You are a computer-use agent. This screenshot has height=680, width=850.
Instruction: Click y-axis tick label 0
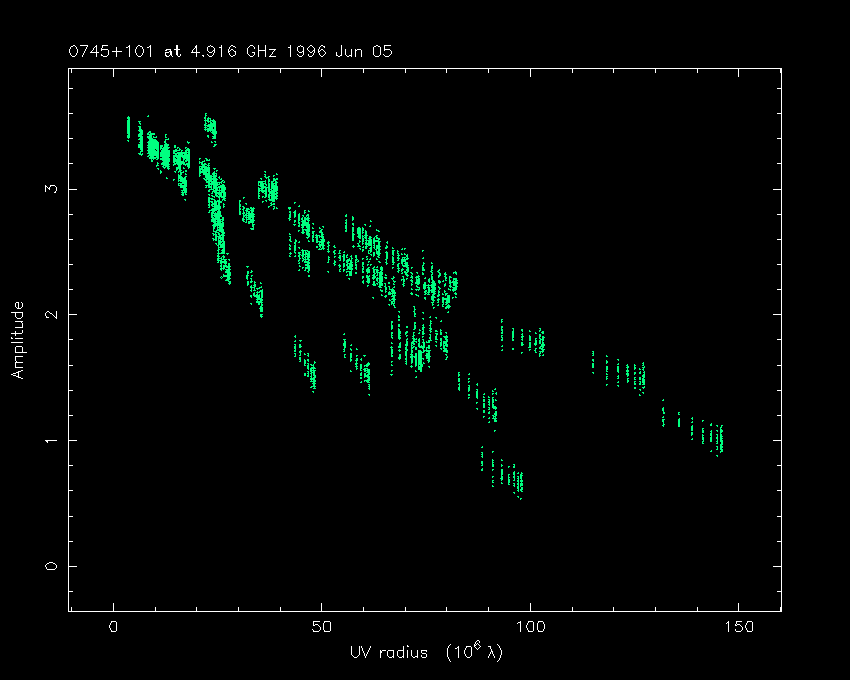tap(50, 566)
